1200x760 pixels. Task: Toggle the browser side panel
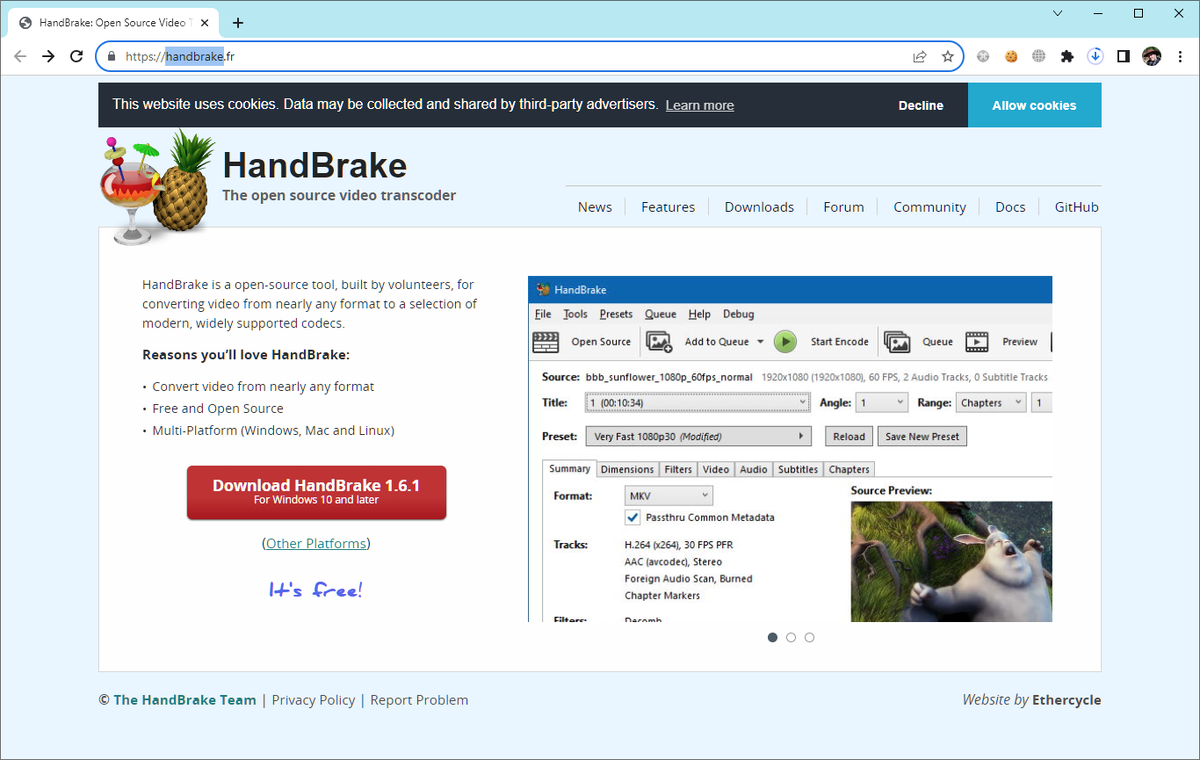(1123, 57)
